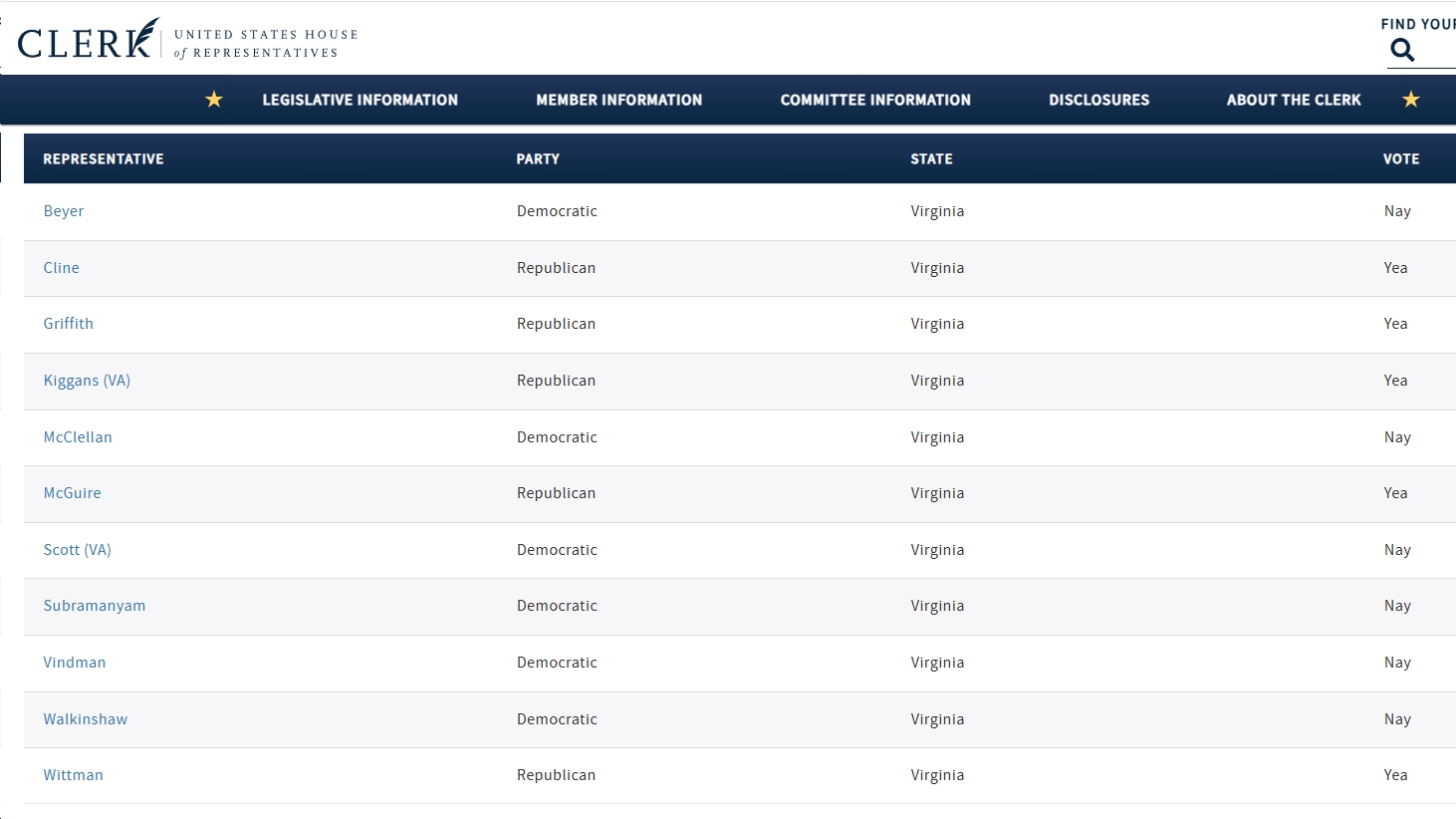
Task: Click Wittman's representative link
Action: (x=73, y=774)
